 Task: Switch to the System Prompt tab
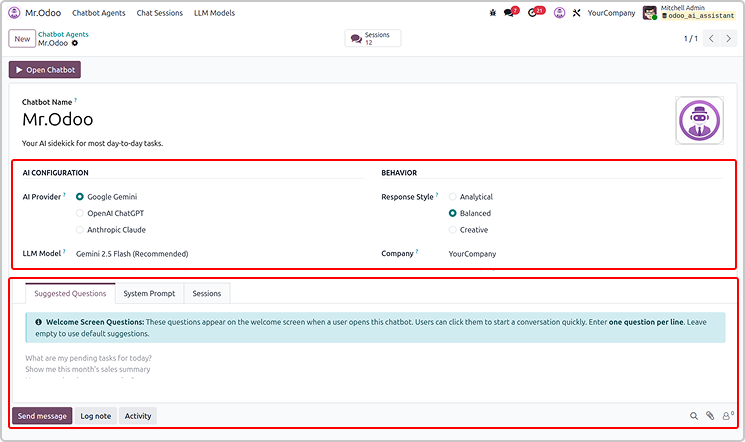[149, 293]
